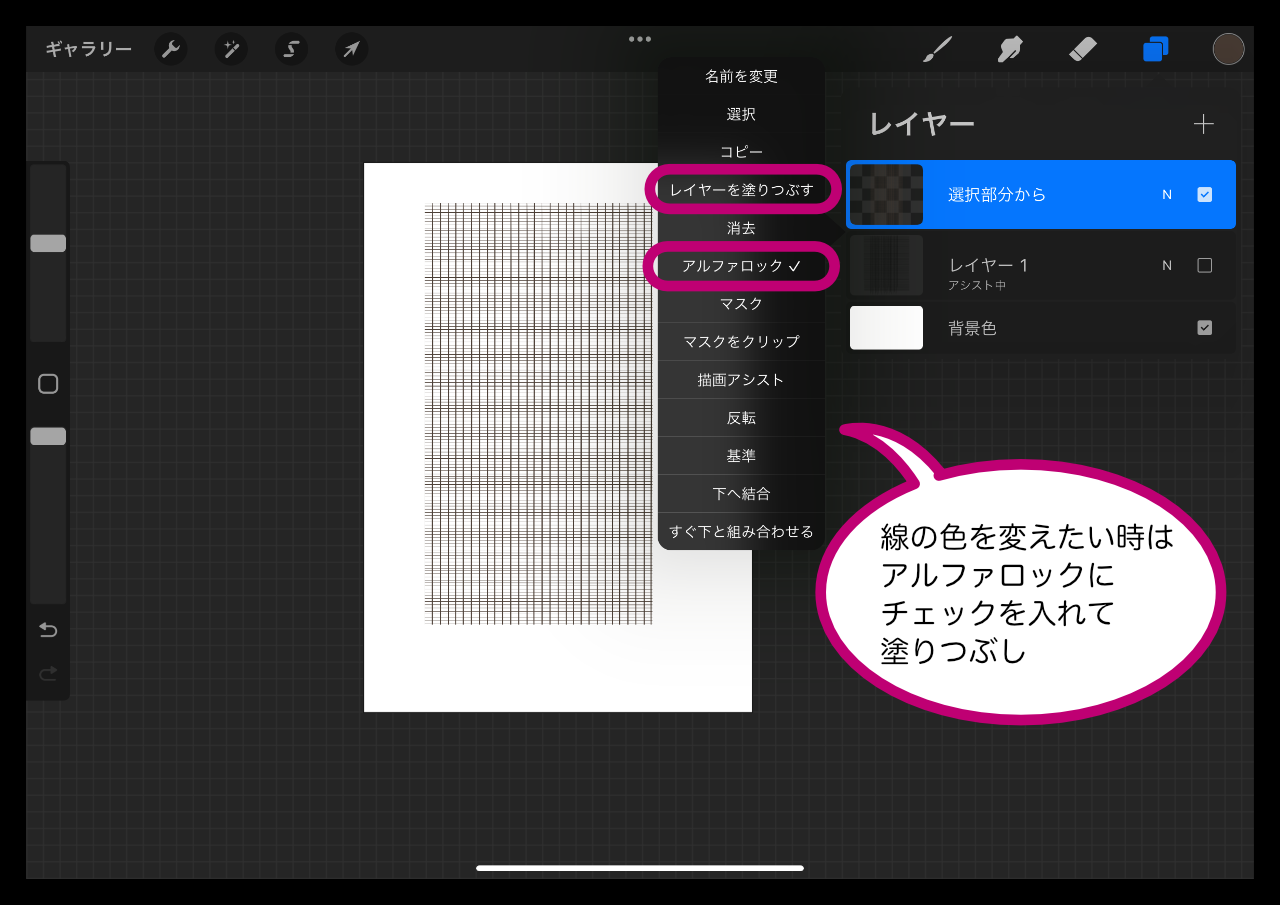
Task: Choose 描画アシスト option
Action: [x=741, y=379]
